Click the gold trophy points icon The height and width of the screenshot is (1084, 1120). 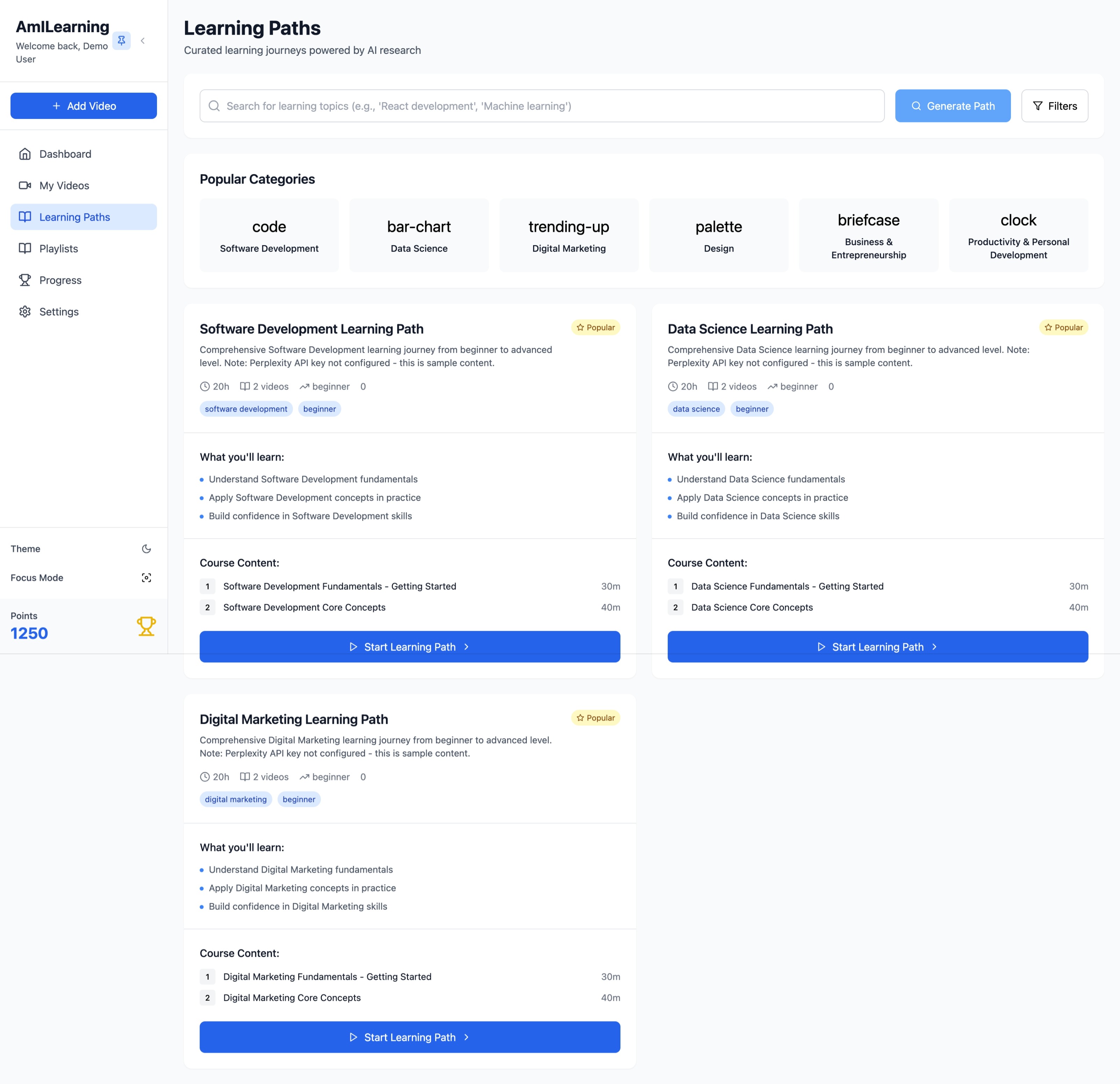tap(146, 626)
